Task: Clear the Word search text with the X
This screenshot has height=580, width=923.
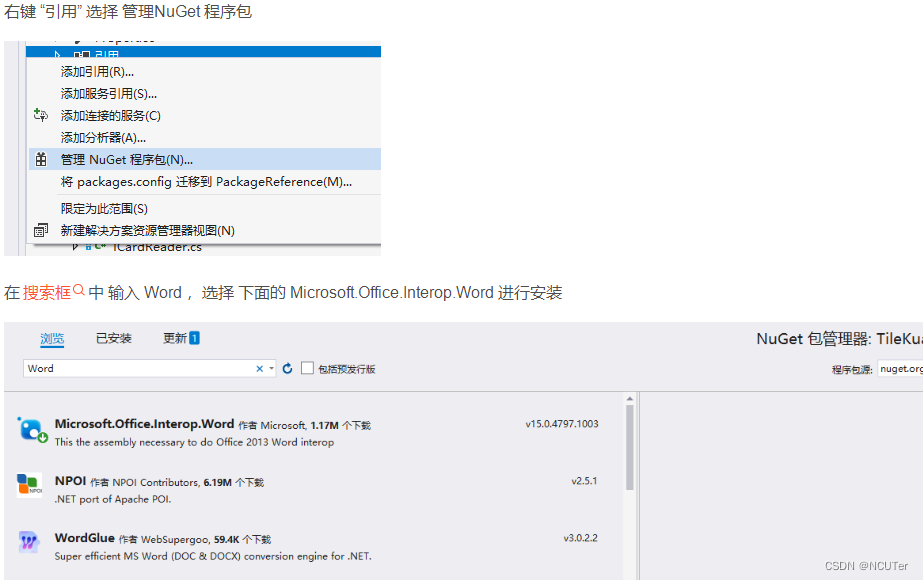Action: 260,369
